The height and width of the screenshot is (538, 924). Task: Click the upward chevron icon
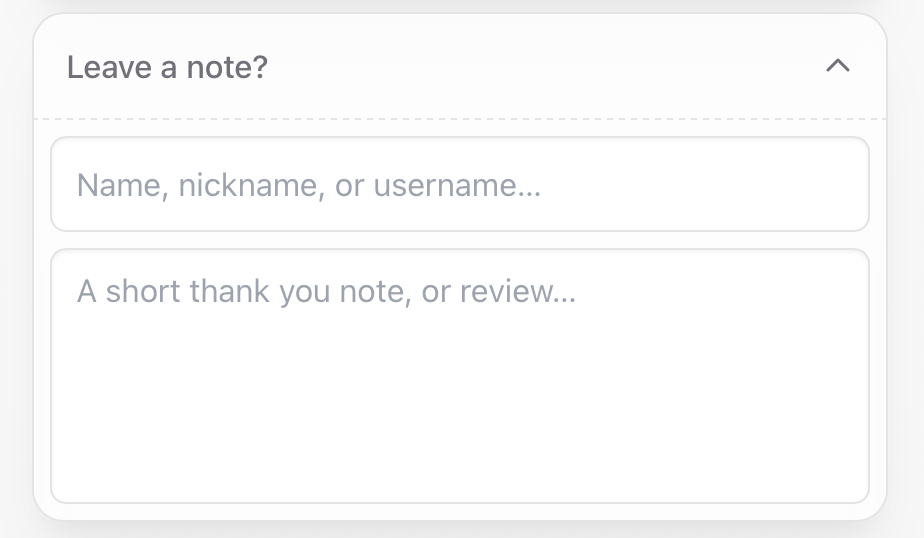[837, 67]
